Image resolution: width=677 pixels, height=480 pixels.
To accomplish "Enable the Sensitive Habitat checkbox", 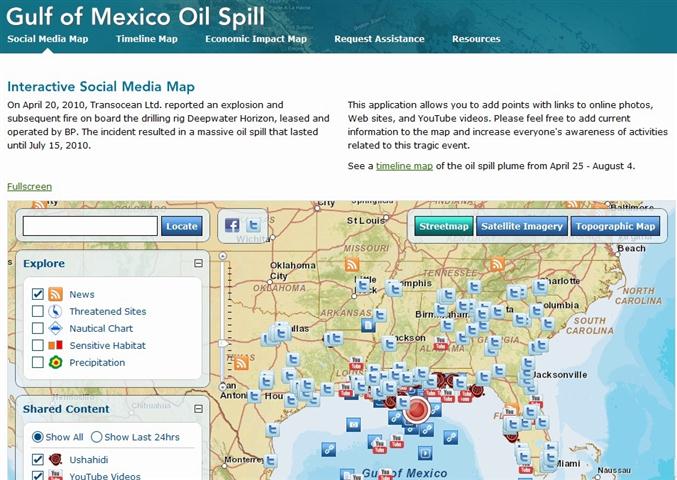I will [x=38, y=345].
